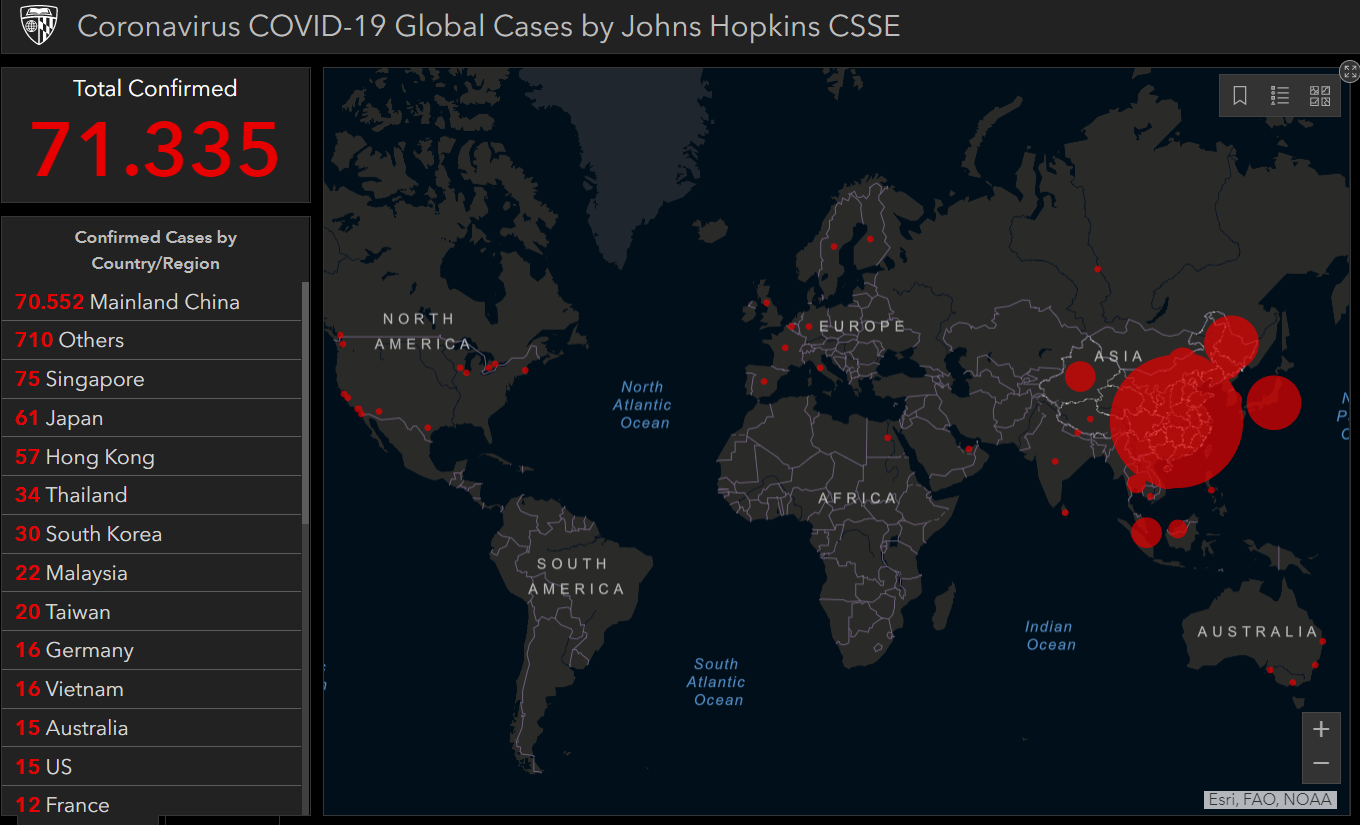Screen dimensions: 1360x825
Task: Select the South Korea row
Action: coord(152,535)
